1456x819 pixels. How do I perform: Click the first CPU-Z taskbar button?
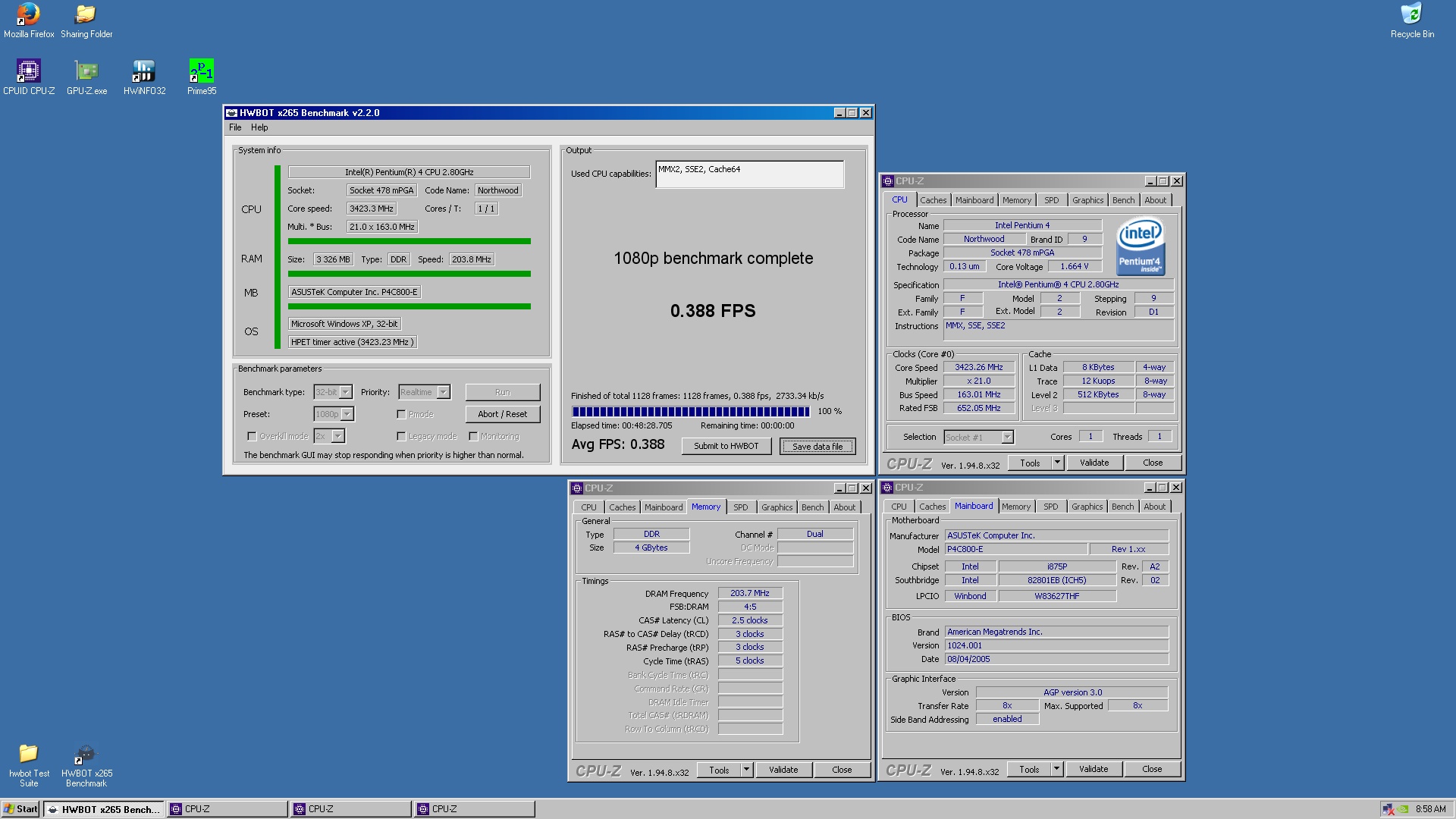[227, 810]
